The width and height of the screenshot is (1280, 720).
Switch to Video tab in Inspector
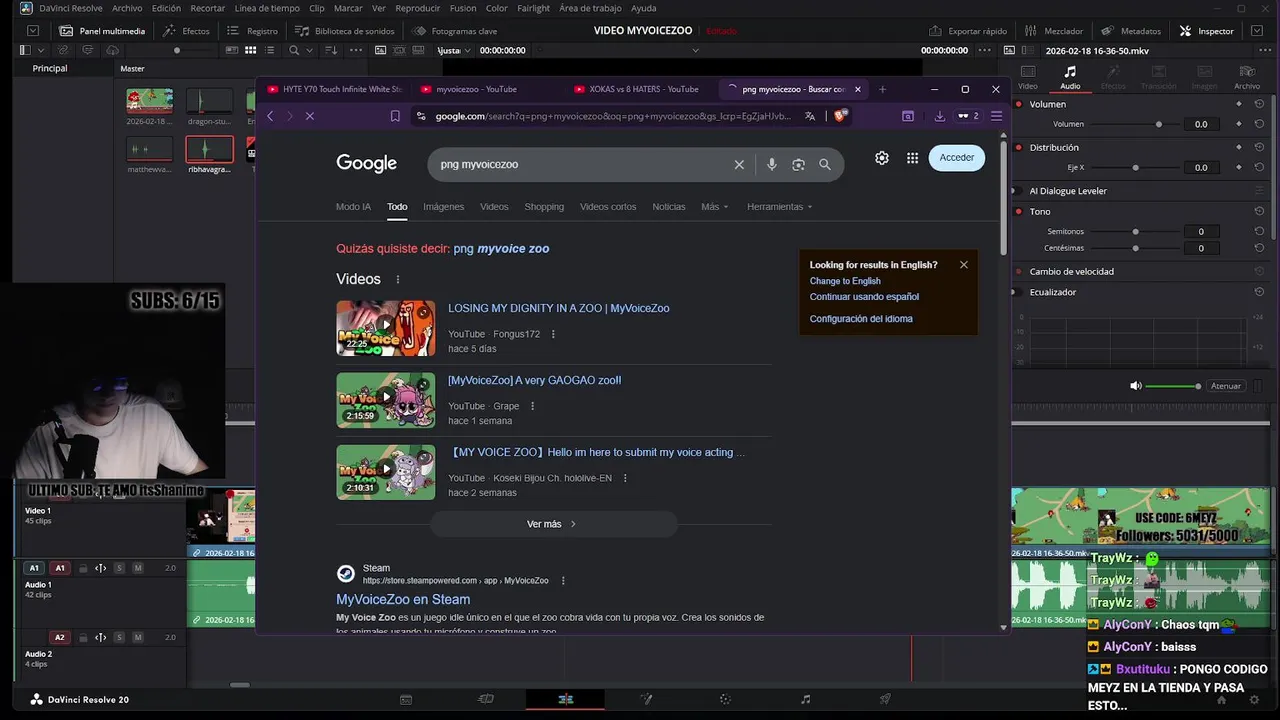tap(1027, 77)
